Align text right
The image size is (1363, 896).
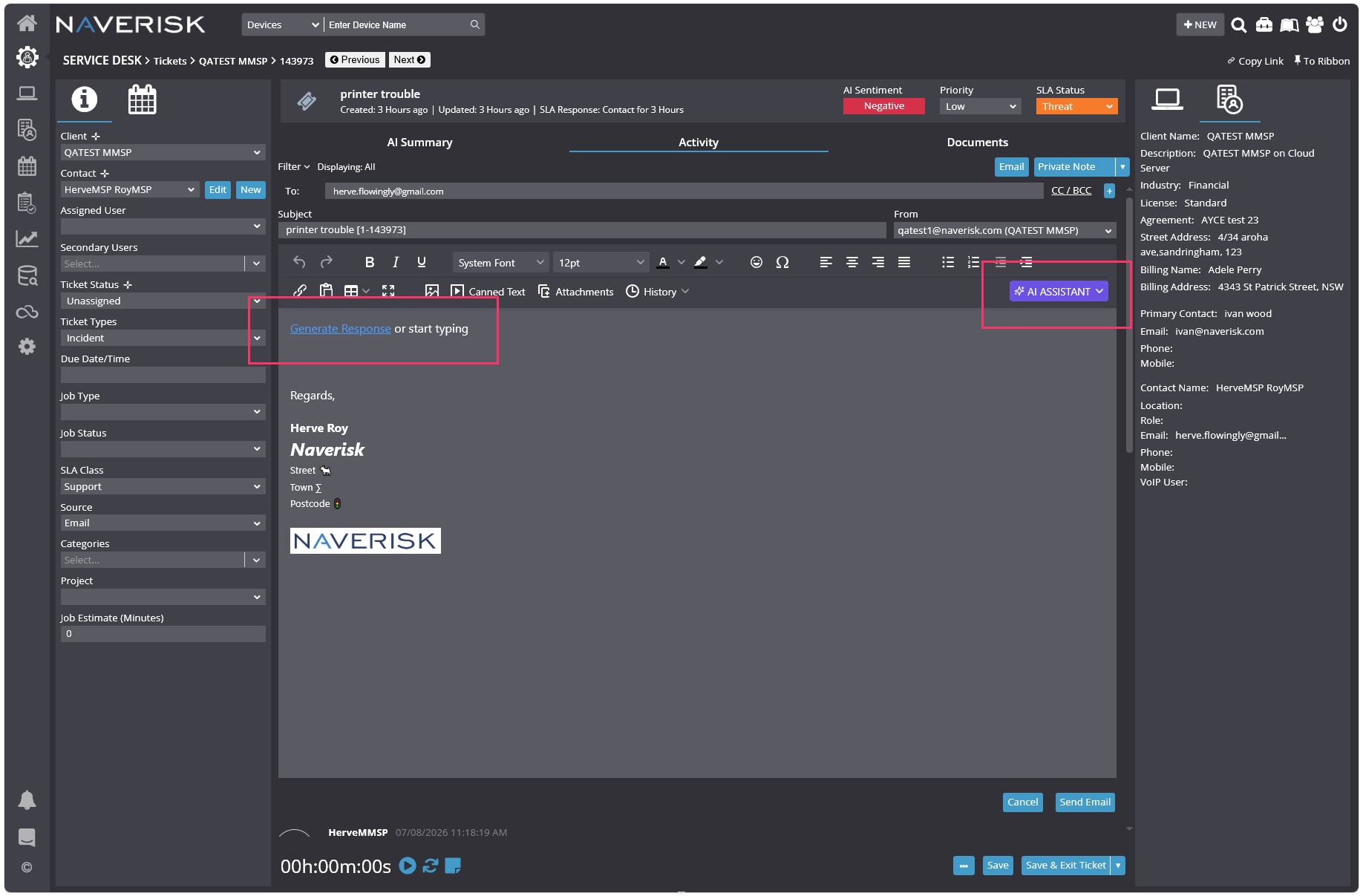coord(878,262)
